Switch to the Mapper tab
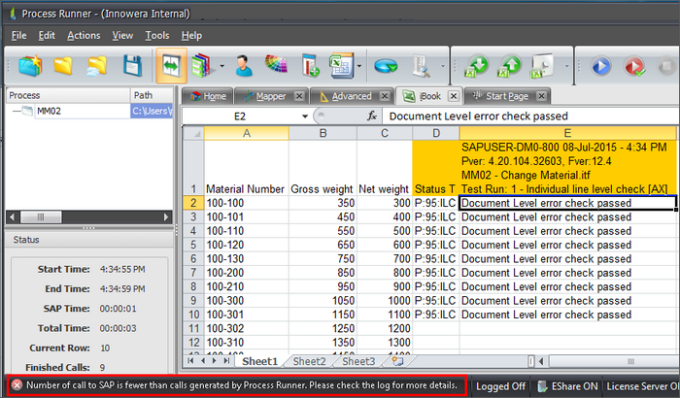 pos(271,96)
